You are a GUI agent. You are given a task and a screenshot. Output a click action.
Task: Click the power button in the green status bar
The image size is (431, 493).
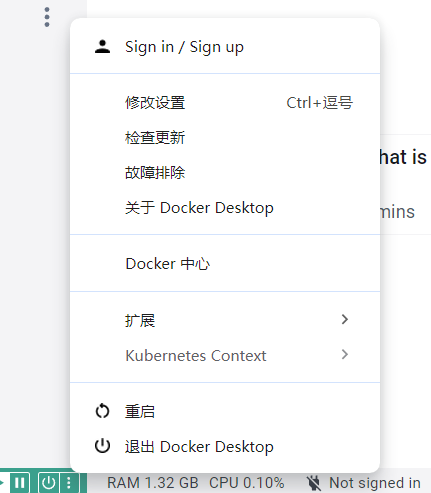point(49,483)
